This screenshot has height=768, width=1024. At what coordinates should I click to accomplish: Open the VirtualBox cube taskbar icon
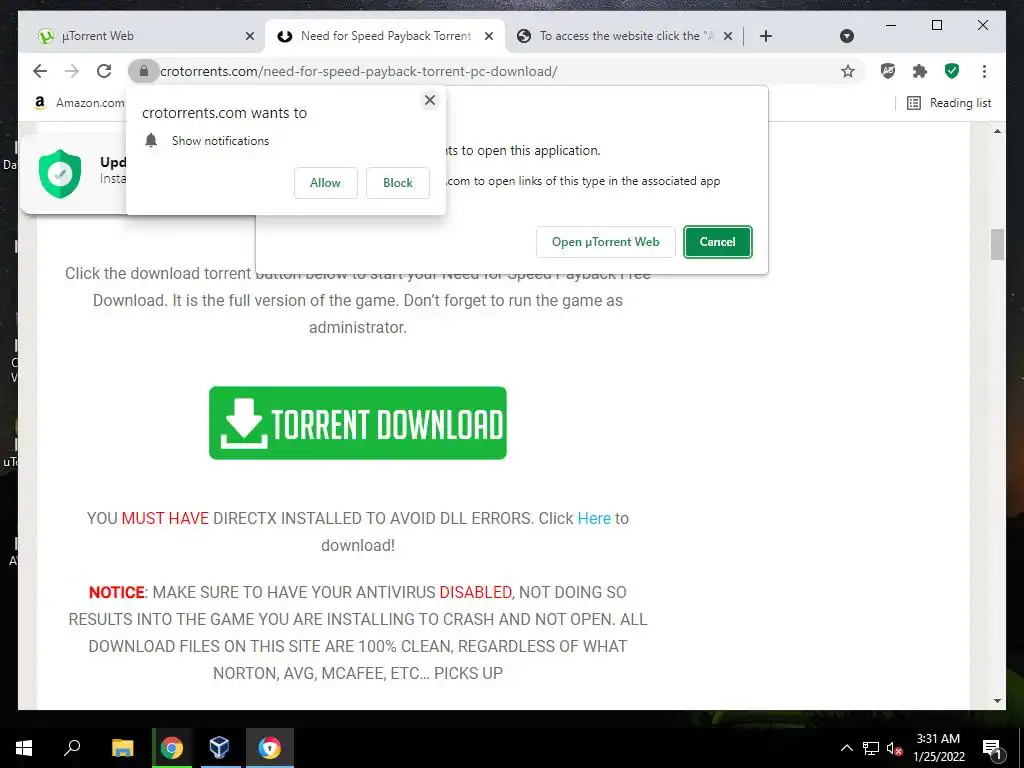tap(219, 748)
